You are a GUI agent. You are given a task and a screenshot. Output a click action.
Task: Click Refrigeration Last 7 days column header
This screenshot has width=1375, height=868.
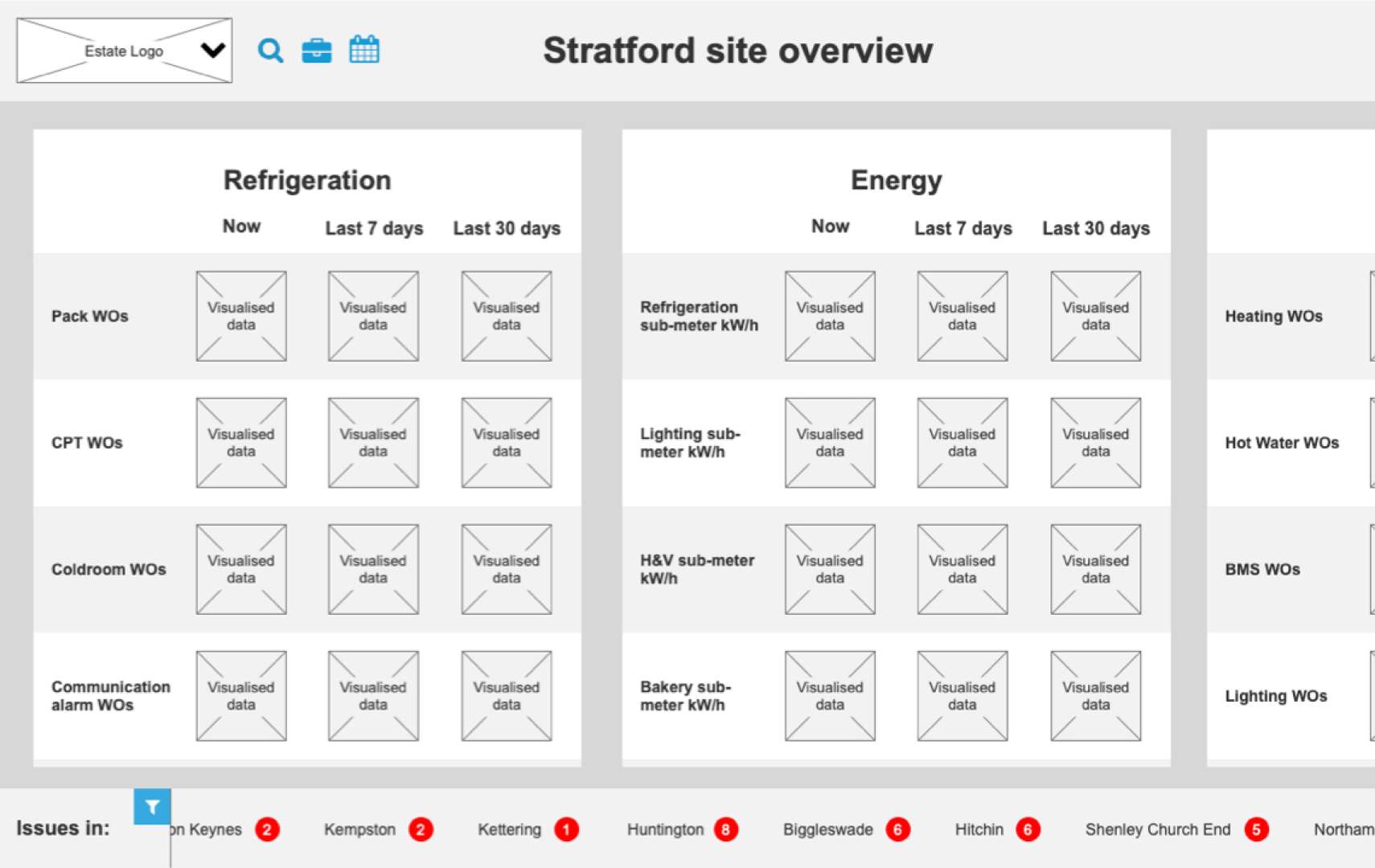[x=374, y=228]
